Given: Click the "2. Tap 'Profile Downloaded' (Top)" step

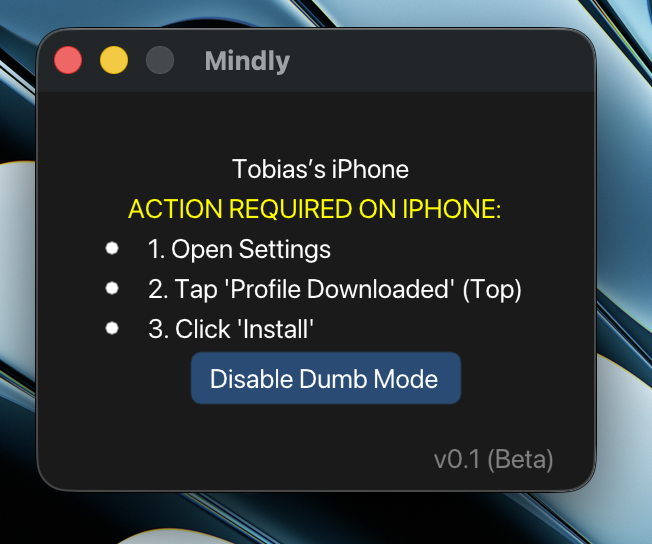Looking at the screenshot, I should click(335, 289).
